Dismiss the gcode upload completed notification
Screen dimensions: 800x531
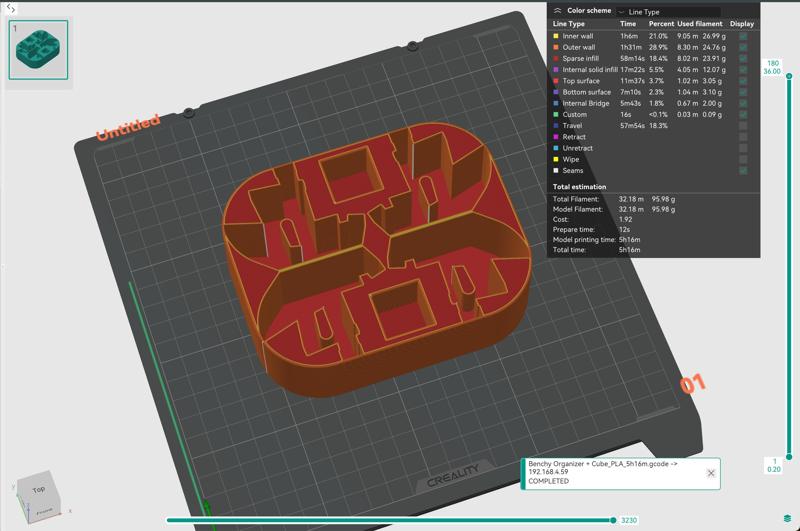coord(711,473)
